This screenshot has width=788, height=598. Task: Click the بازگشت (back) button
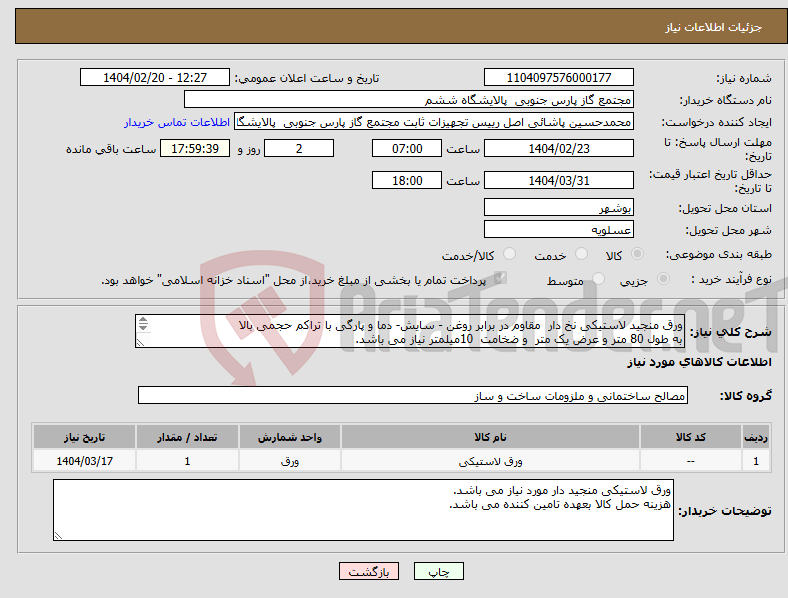(369, 571)
